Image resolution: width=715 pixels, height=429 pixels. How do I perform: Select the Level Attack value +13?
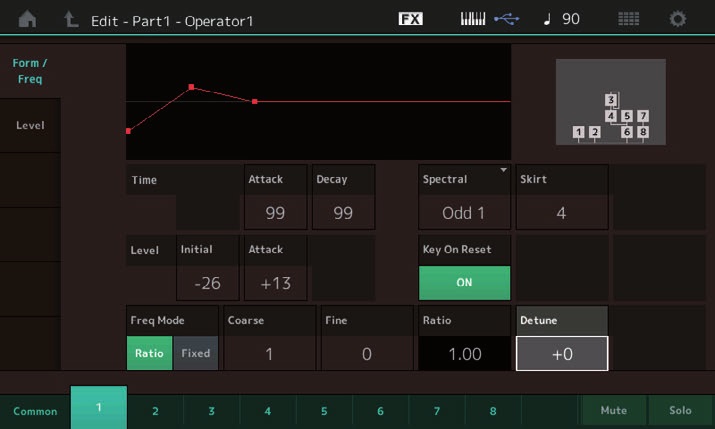click(275, 283)
